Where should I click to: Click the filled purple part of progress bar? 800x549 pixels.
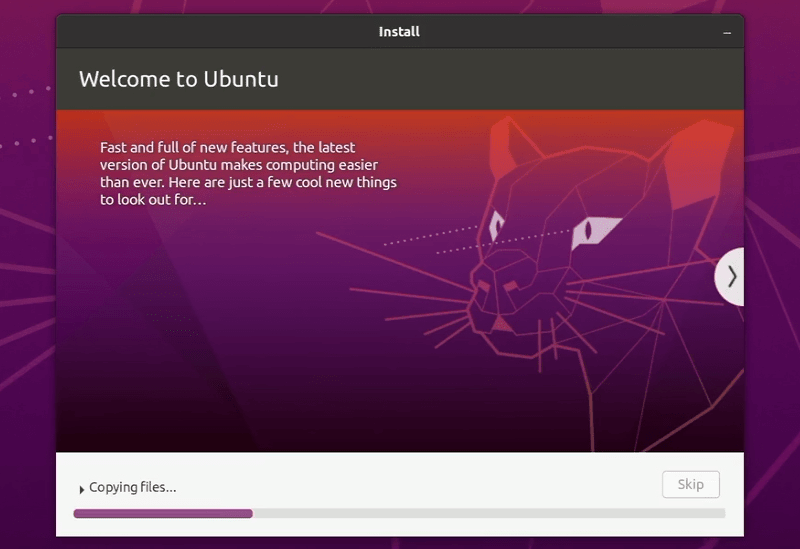click(162, 514)
